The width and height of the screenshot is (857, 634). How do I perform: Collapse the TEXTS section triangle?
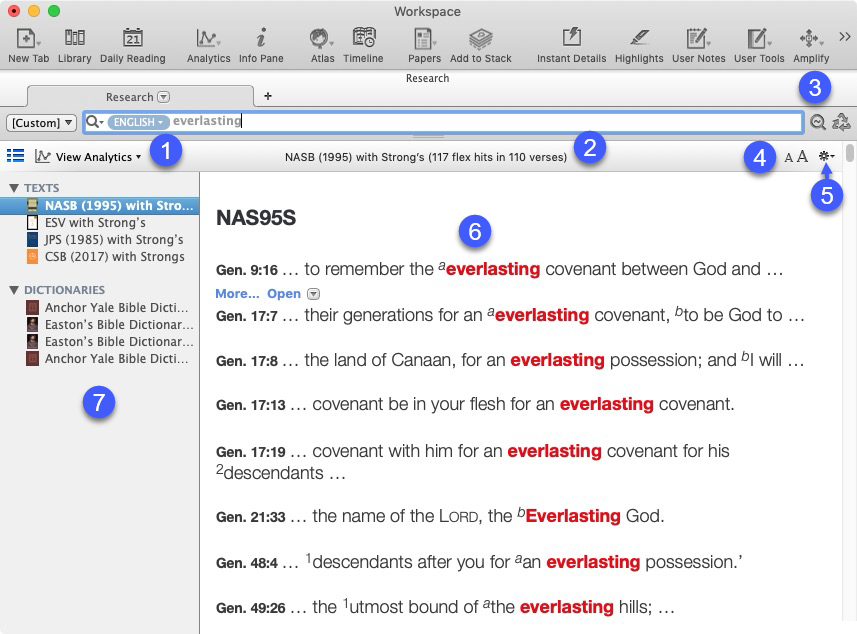[14, 188]
